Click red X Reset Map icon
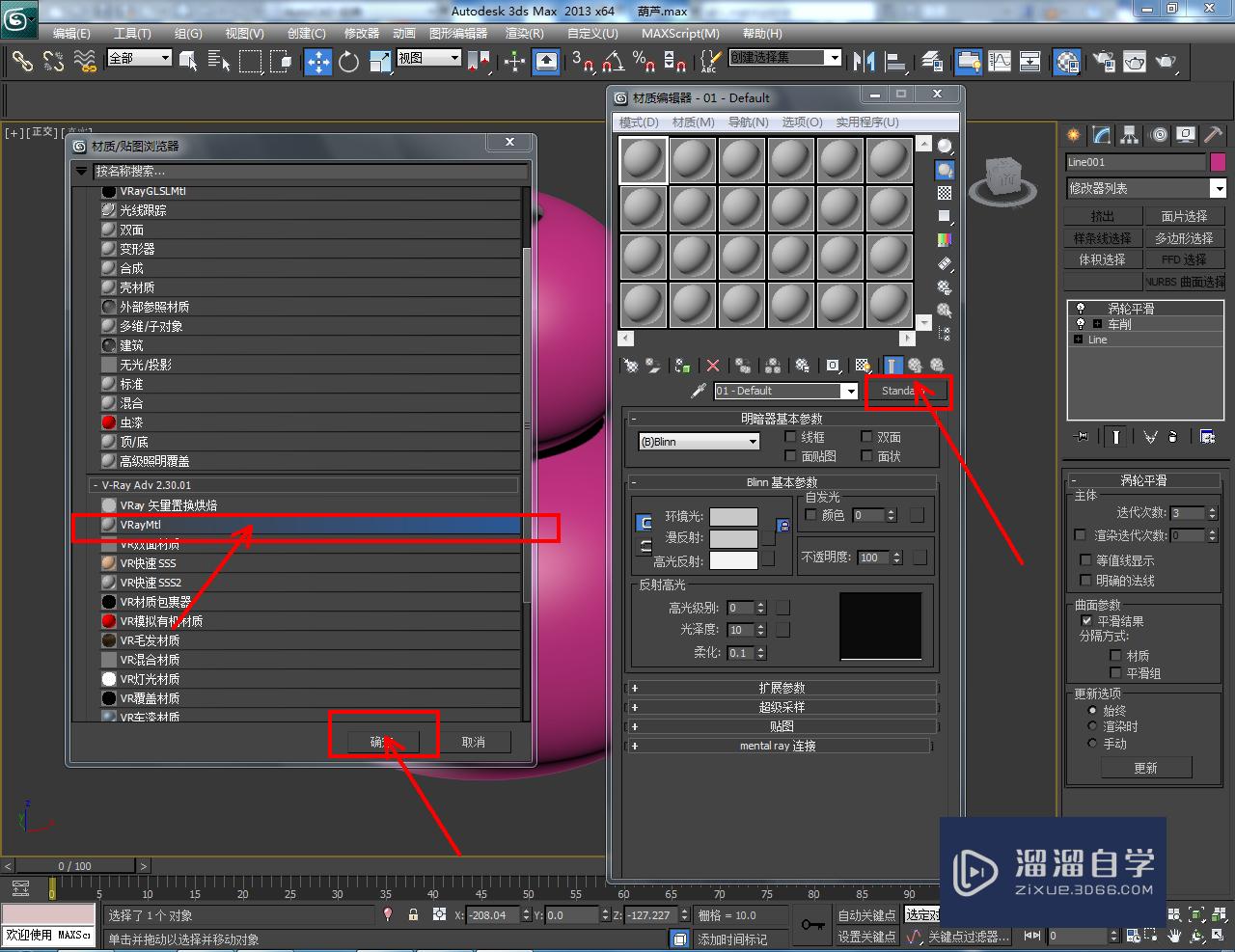 713,366
